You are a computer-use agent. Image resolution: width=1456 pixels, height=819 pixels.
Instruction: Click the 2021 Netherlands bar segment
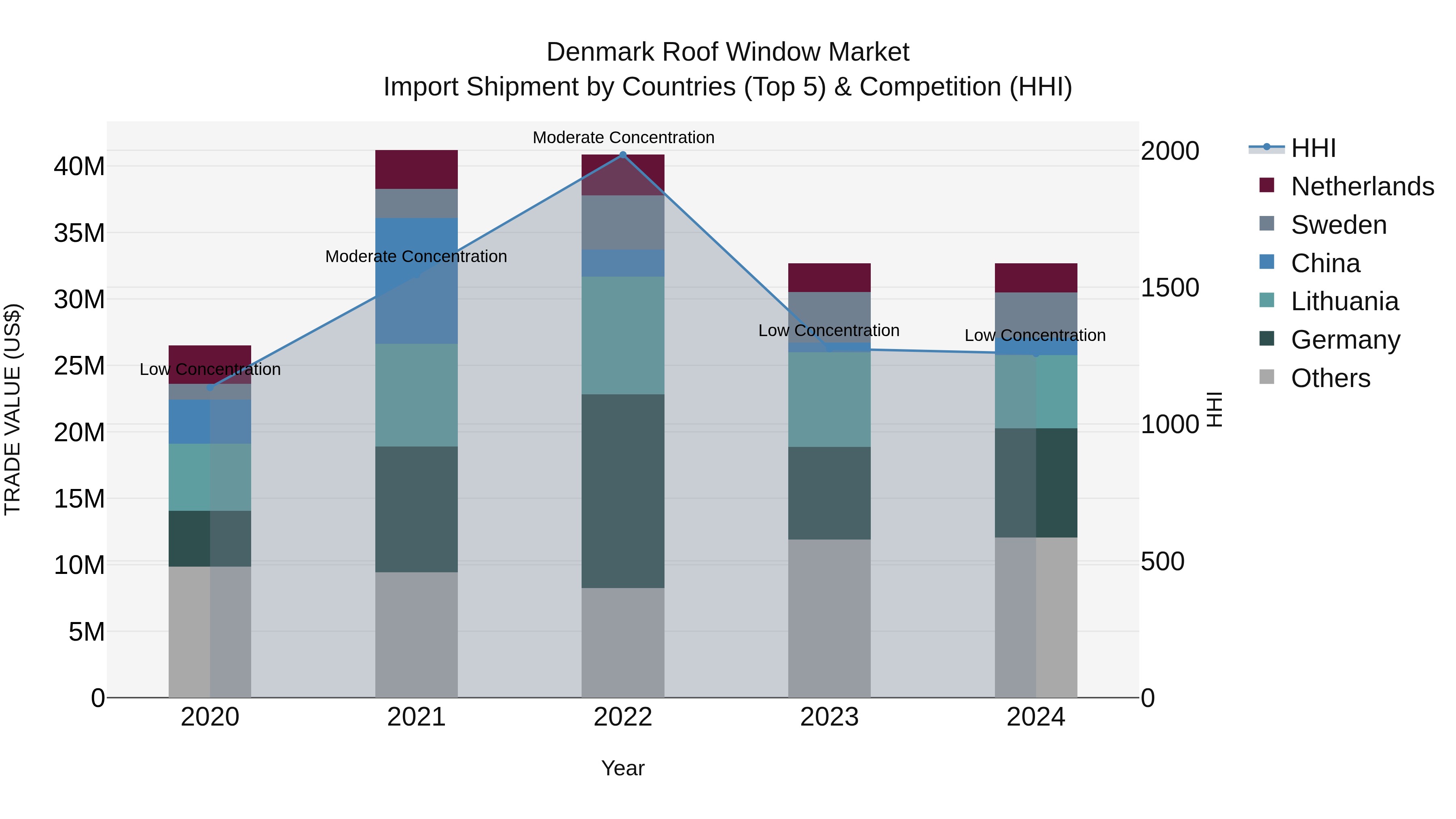[417, 169]
